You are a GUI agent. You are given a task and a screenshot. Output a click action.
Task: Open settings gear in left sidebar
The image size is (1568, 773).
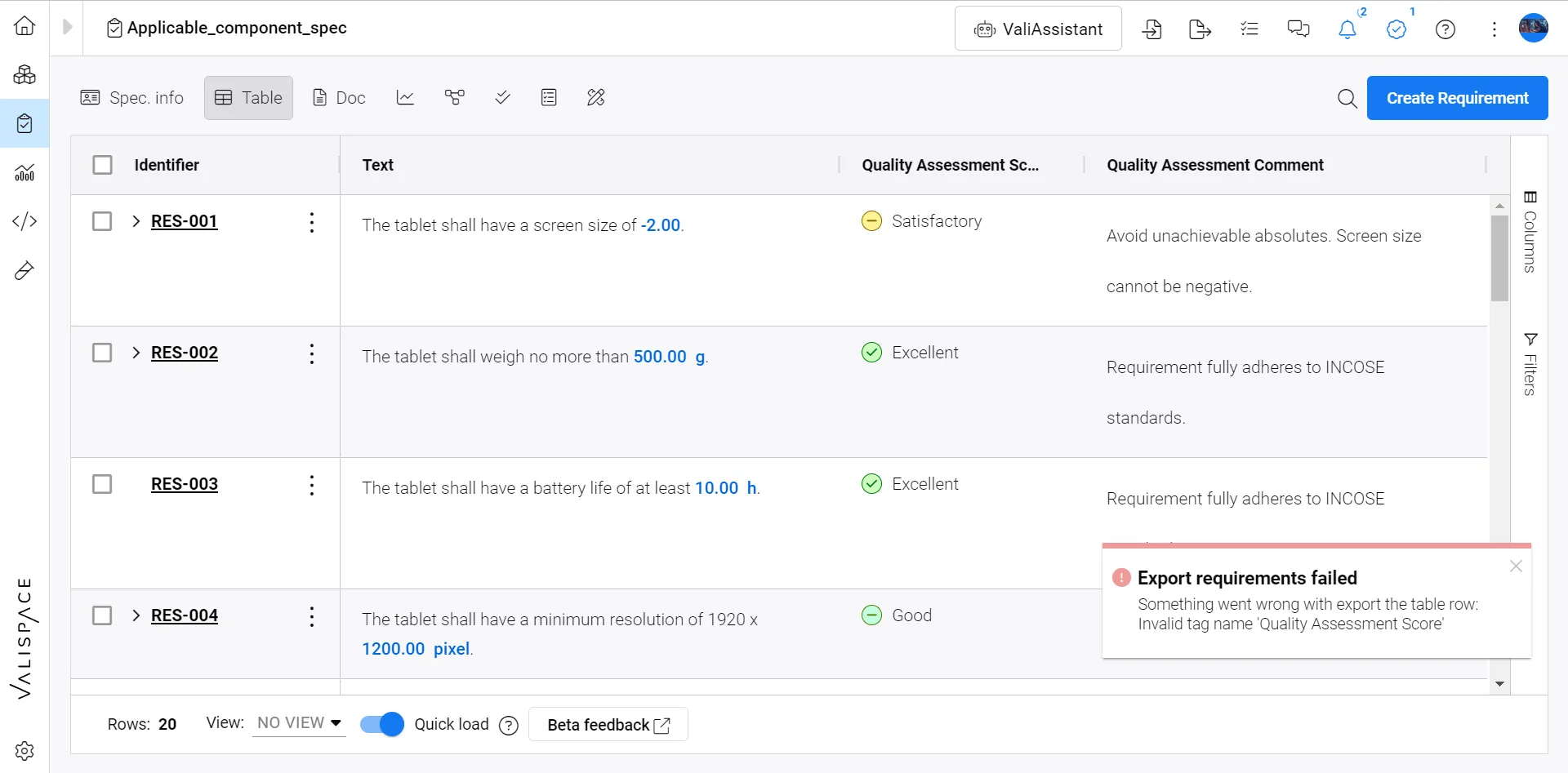[24, 750]
